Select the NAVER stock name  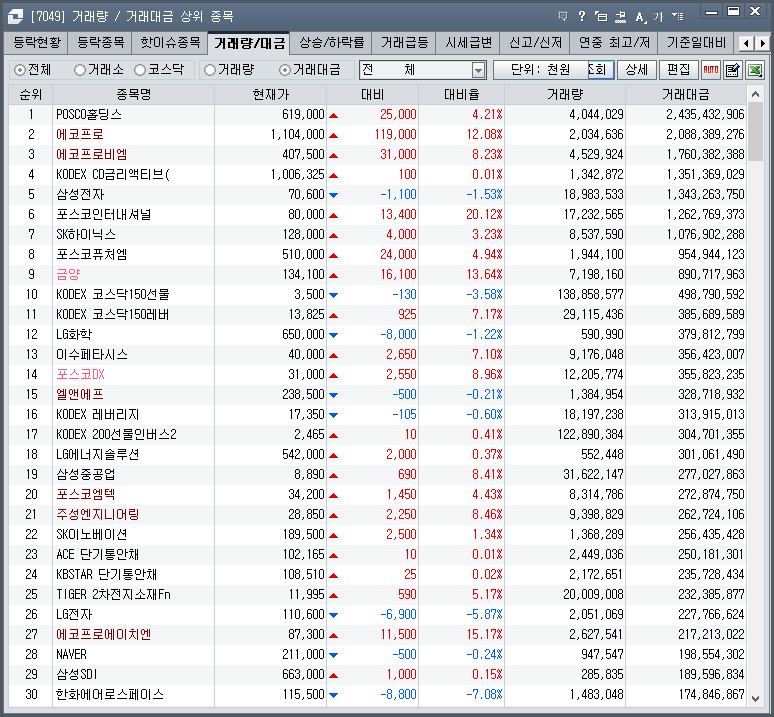point(72,654)
